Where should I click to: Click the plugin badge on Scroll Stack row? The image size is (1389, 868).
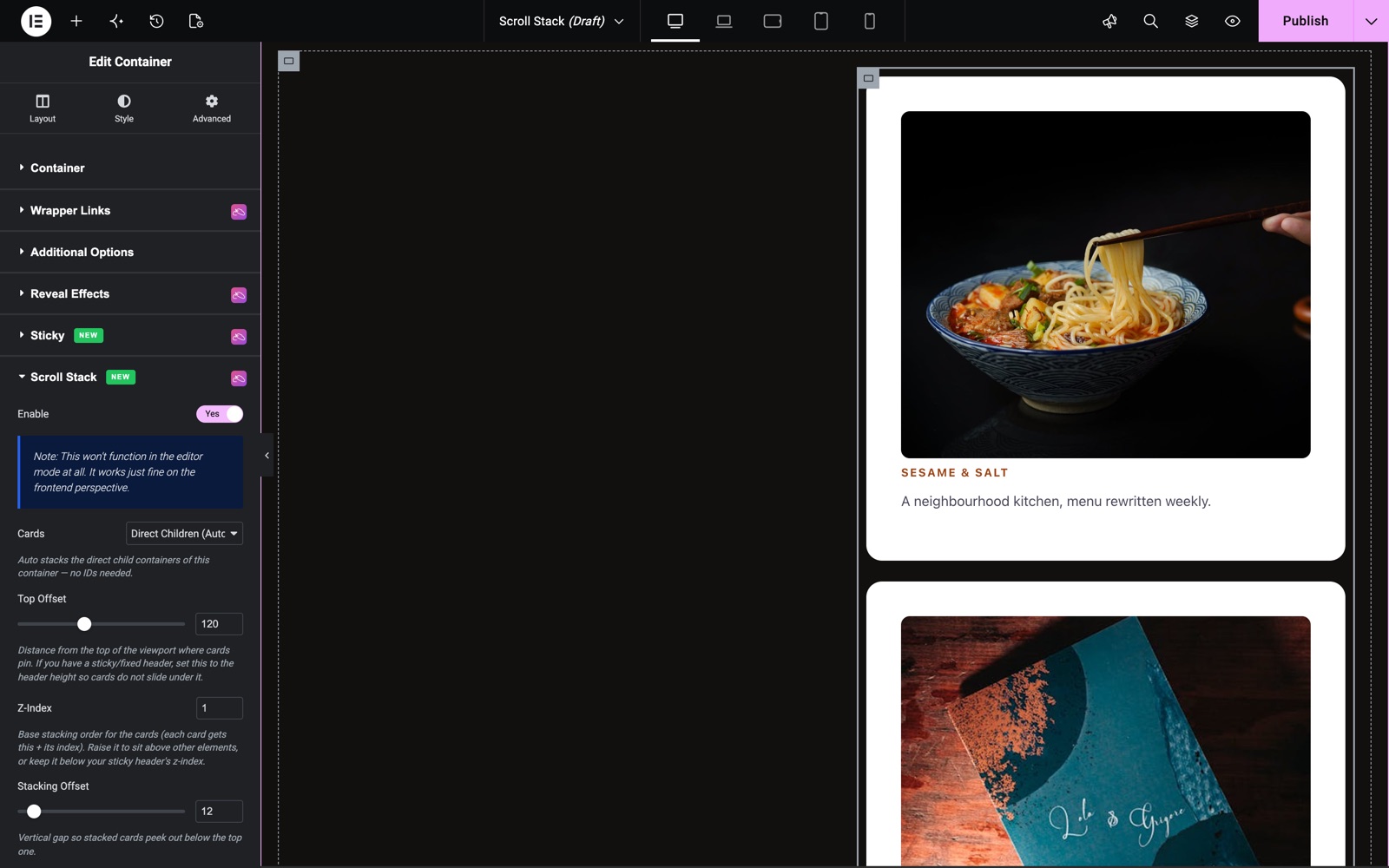point(239,378)
